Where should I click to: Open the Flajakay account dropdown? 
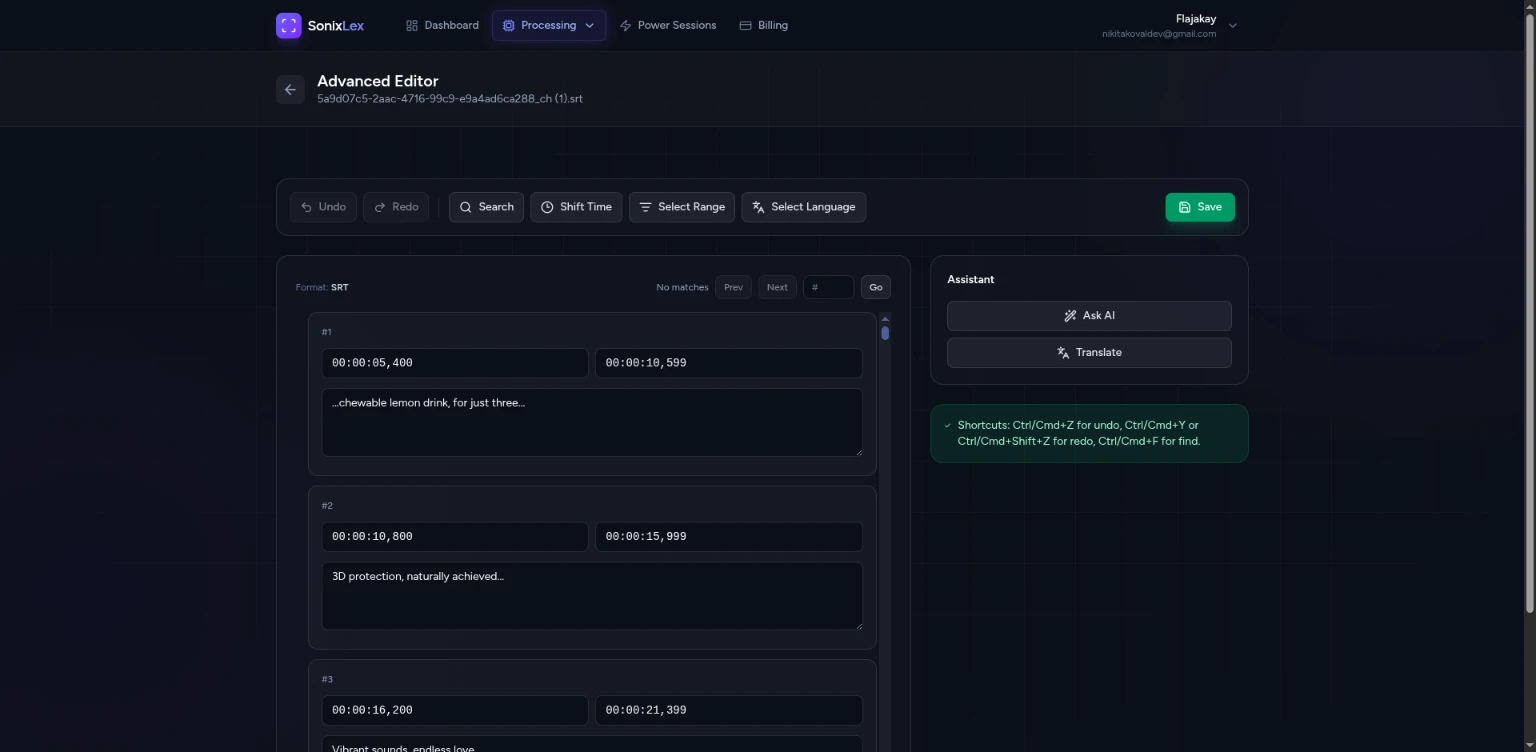1169,26
